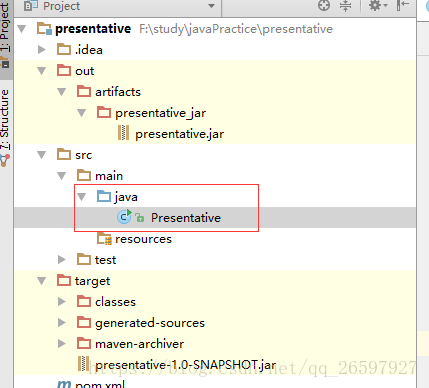This screenshot has height=388, width=429.
Task: Select the presentative_jar folder label
Action: [x=161, y=113]
